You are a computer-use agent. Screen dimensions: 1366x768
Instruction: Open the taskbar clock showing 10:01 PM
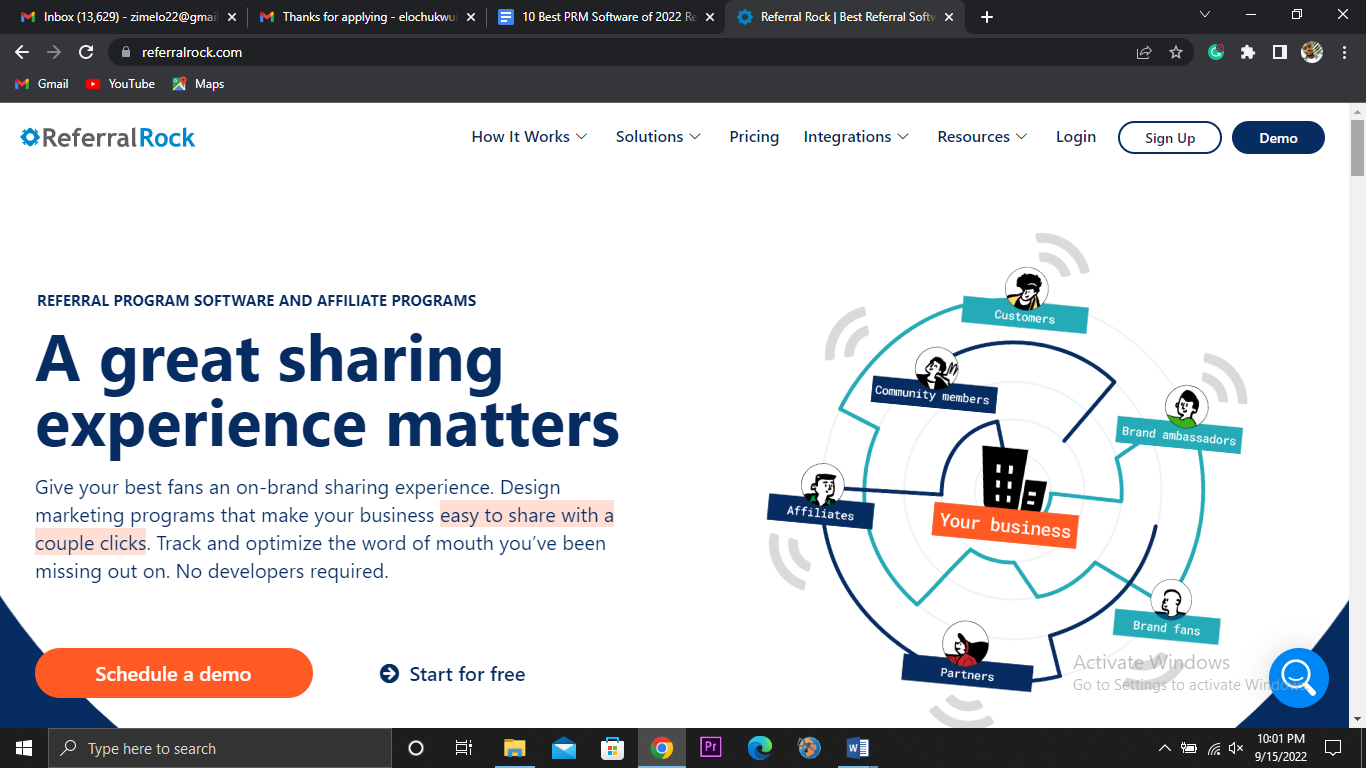tap(1279, 748)
